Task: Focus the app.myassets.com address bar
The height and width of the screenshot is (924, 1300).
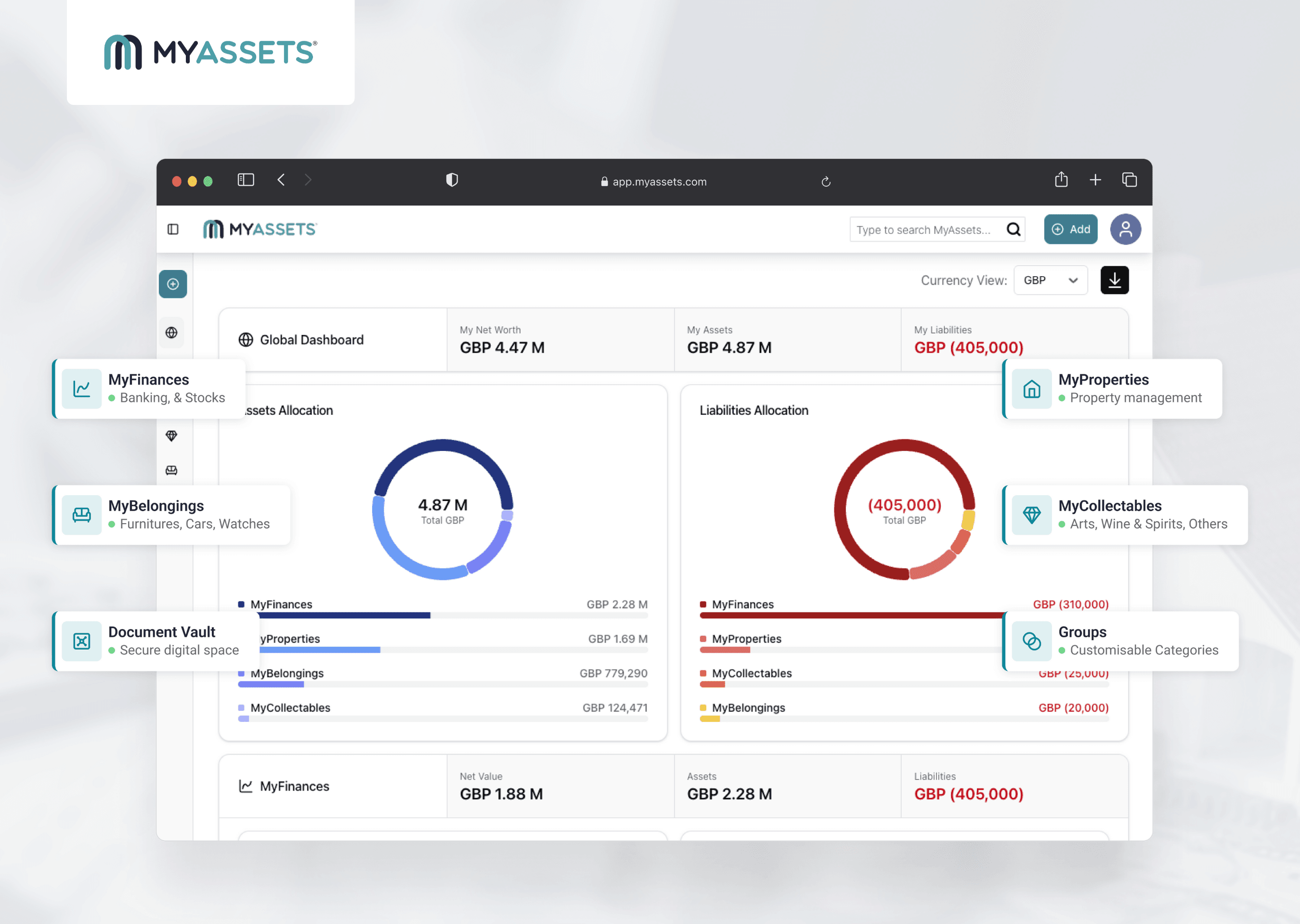Action: (x=653, y=181)
